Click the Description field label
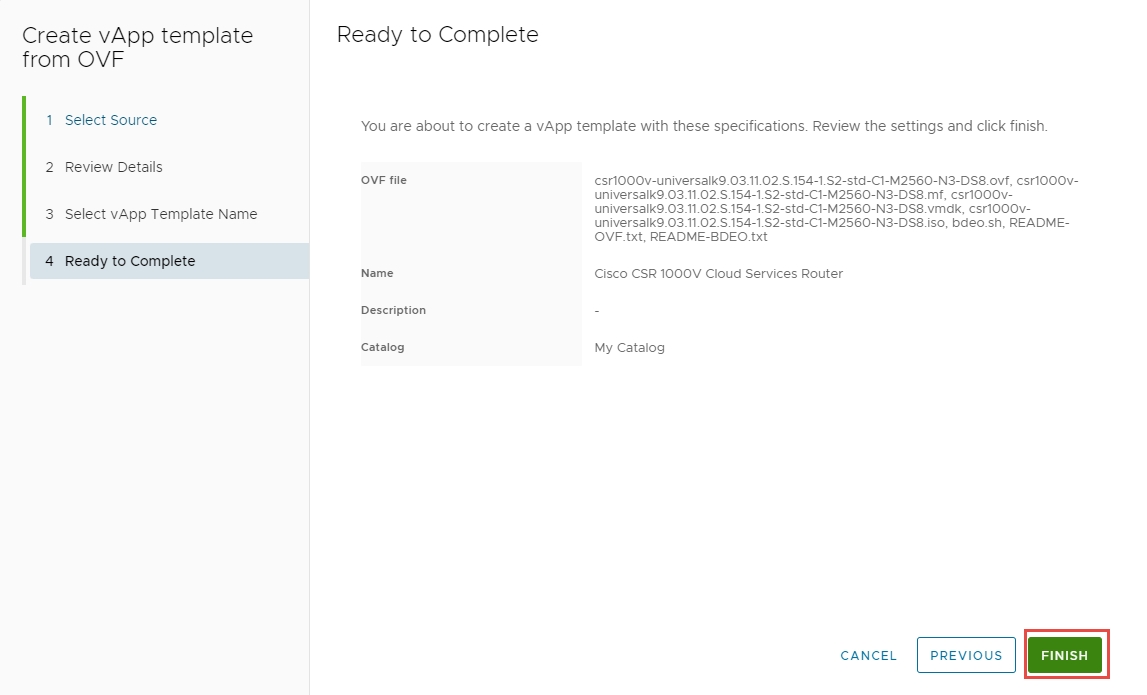The width and height of the screenshot is (1147, 695). click(393, 310)
